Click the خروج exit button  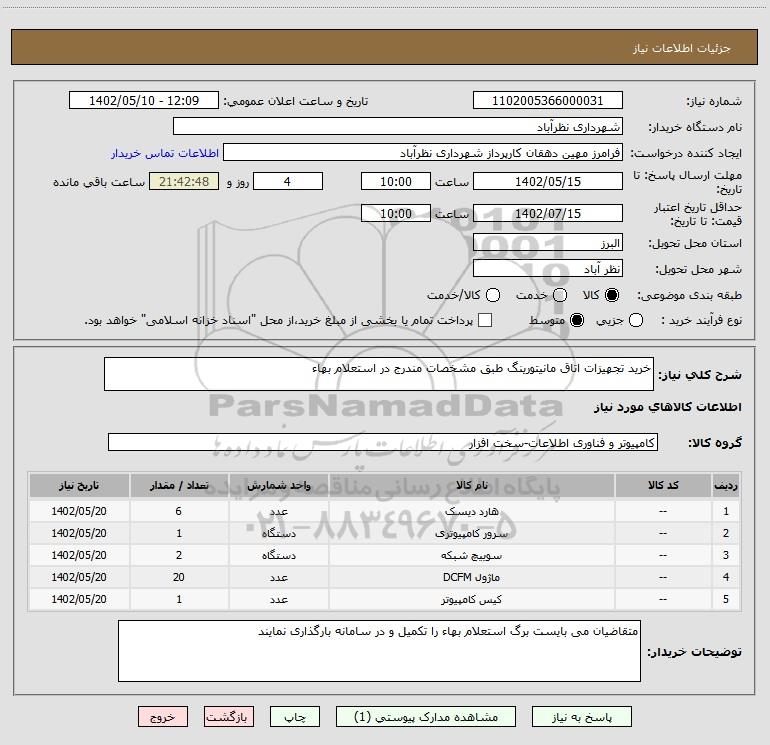coord(162,717)
